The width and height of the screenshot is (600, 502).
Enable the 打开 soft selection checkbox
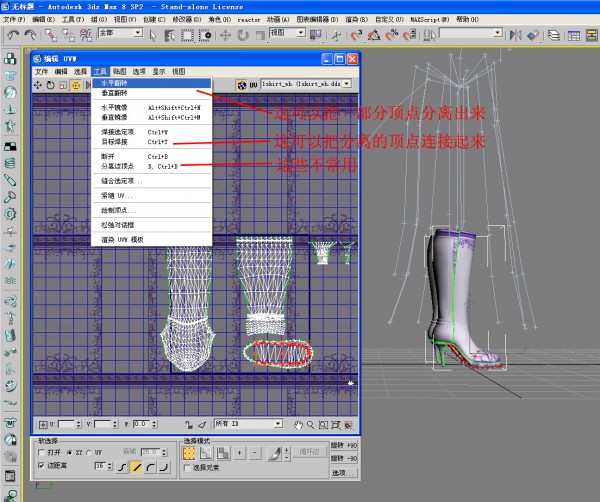pyautogui.click(x=42, y=453)
